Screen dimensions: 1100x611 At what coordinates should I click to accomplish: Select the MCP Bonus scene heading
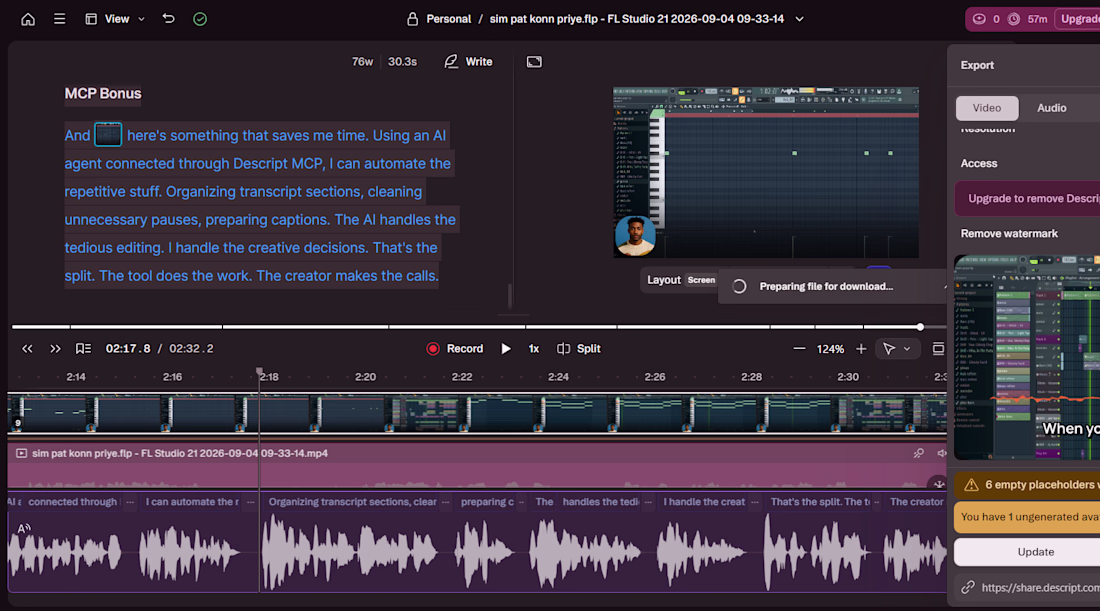click(103, 93)
